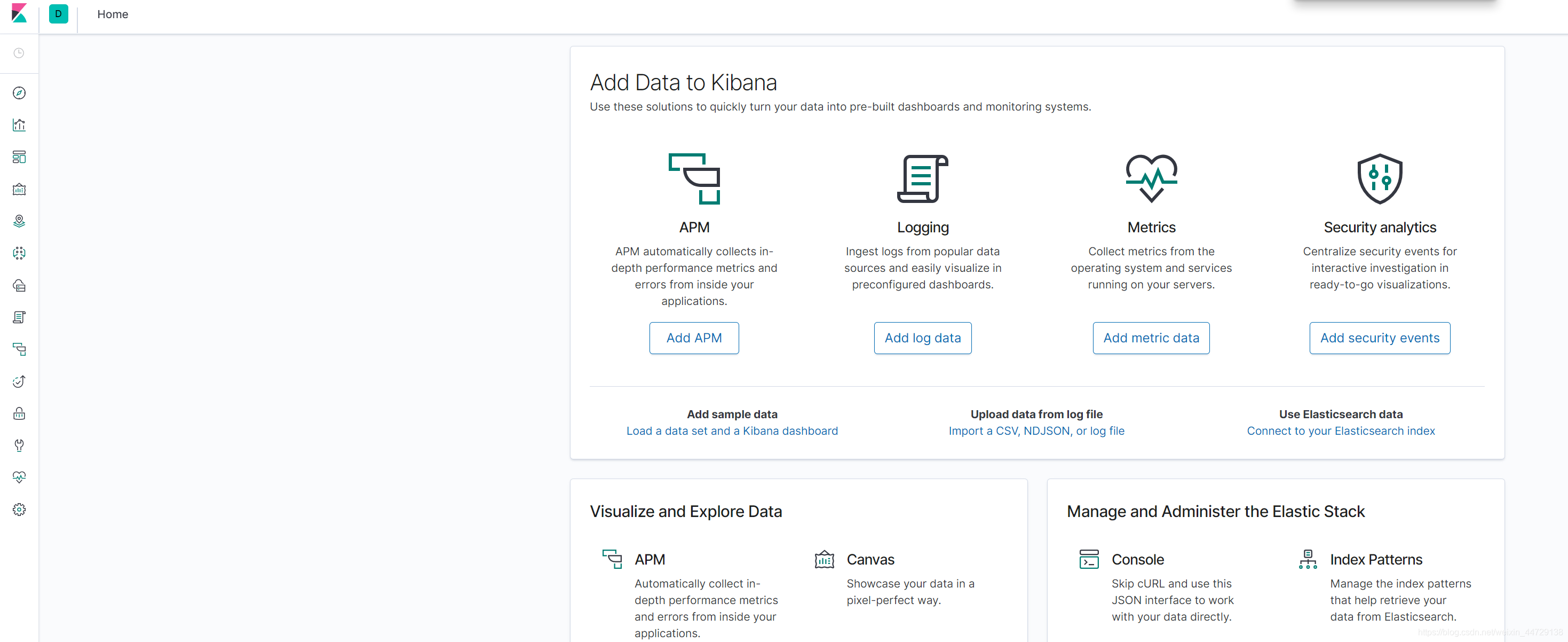Image resolution: width=1568 pixels, height=642 pixels.
Task: Click the Index Patterns icon
Action: click(x=1308, y=559)
